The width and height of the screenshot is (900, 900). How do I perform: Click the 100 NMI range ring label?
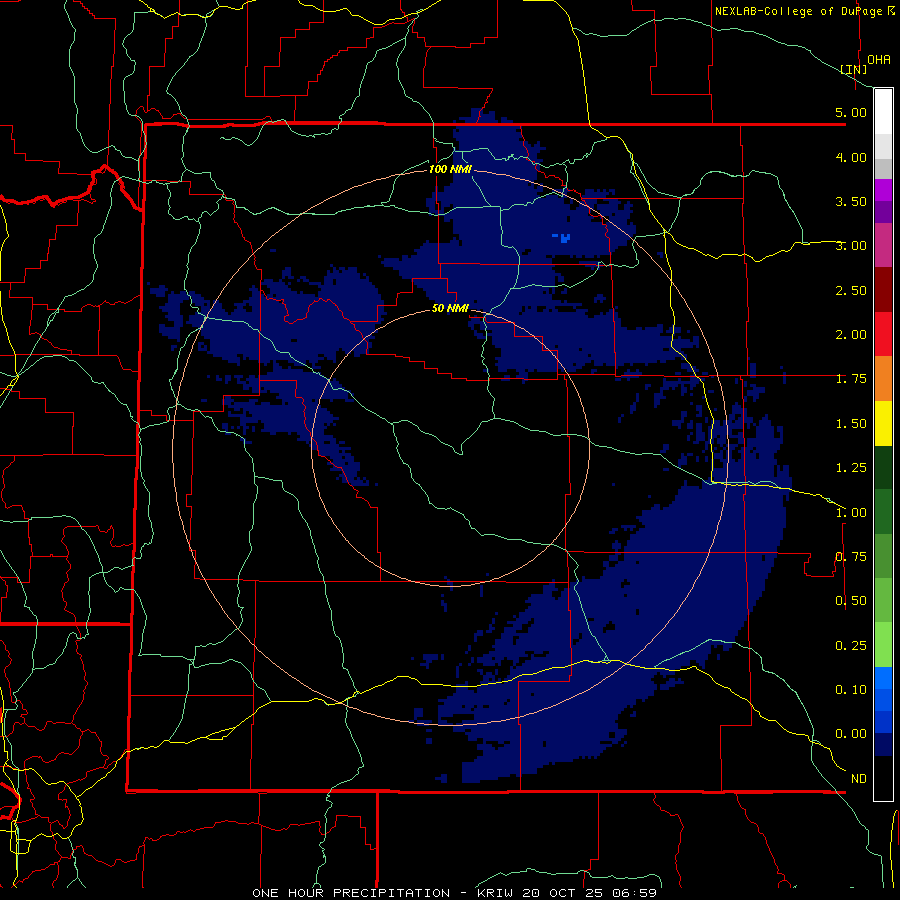coord(450,169)
